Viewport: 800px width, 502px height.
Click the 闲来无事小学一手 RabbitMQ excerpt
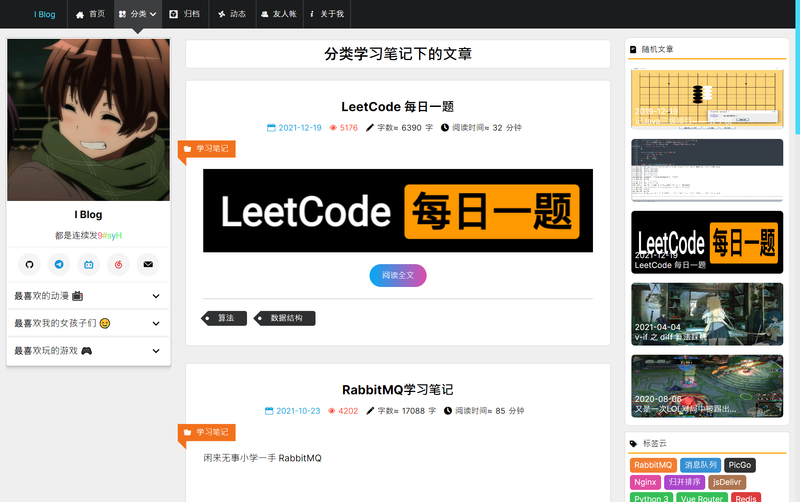coord(262,458)
